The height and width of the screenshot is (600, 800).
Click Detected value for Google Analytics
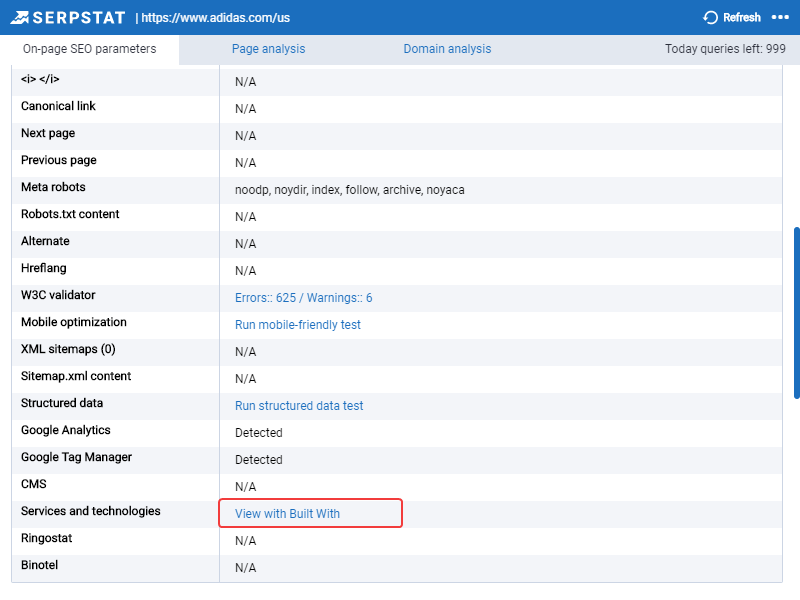(259, 433)
